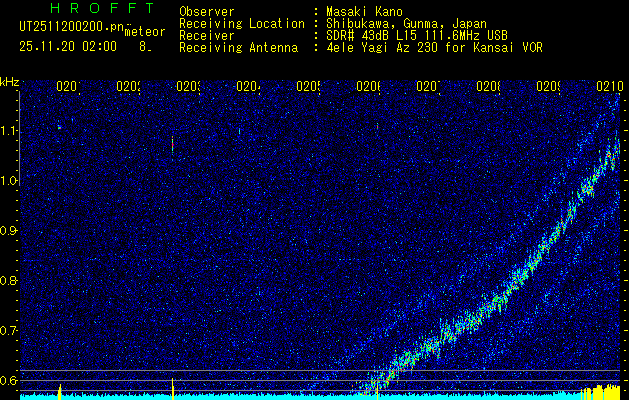Click the 0209 time marker
The image size is (629, 400).
548,86
